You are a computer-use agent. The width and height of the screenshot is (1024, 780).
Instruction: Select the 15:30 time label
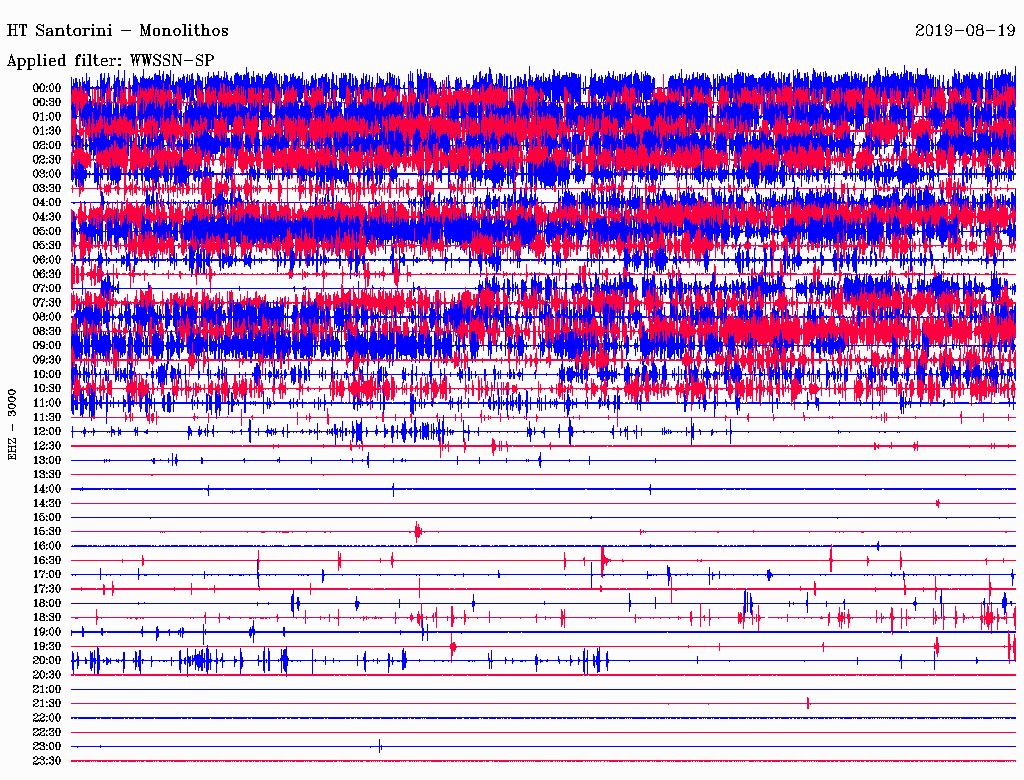pyautogui.click(x=47, y=532)
